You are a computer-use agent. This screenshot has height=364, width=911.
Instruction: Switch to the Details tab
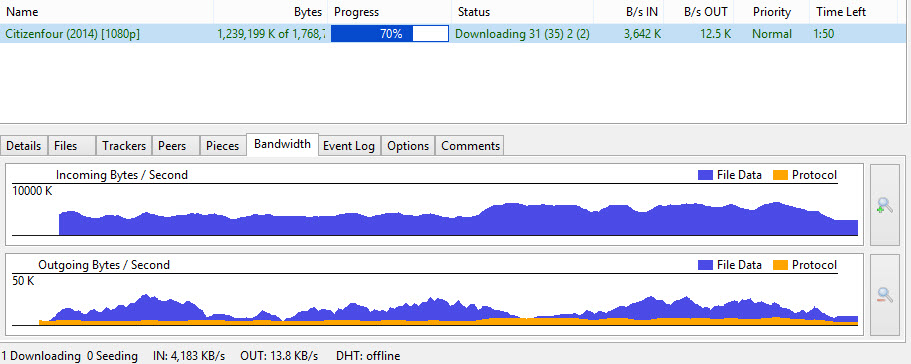click(24, 146)
